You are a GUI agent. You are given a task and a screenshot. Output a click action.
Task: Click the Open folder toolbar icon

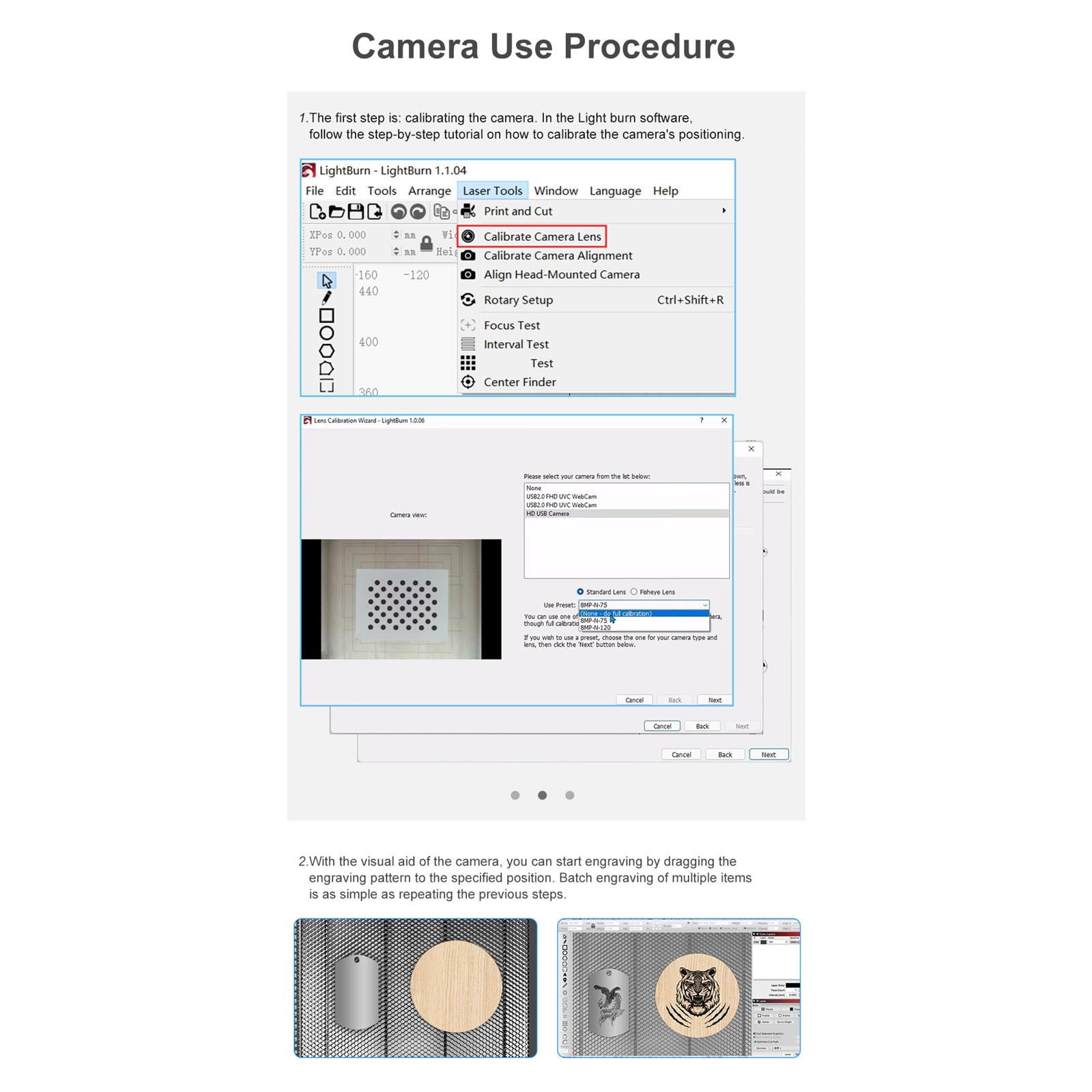click(x=336, y=212)
